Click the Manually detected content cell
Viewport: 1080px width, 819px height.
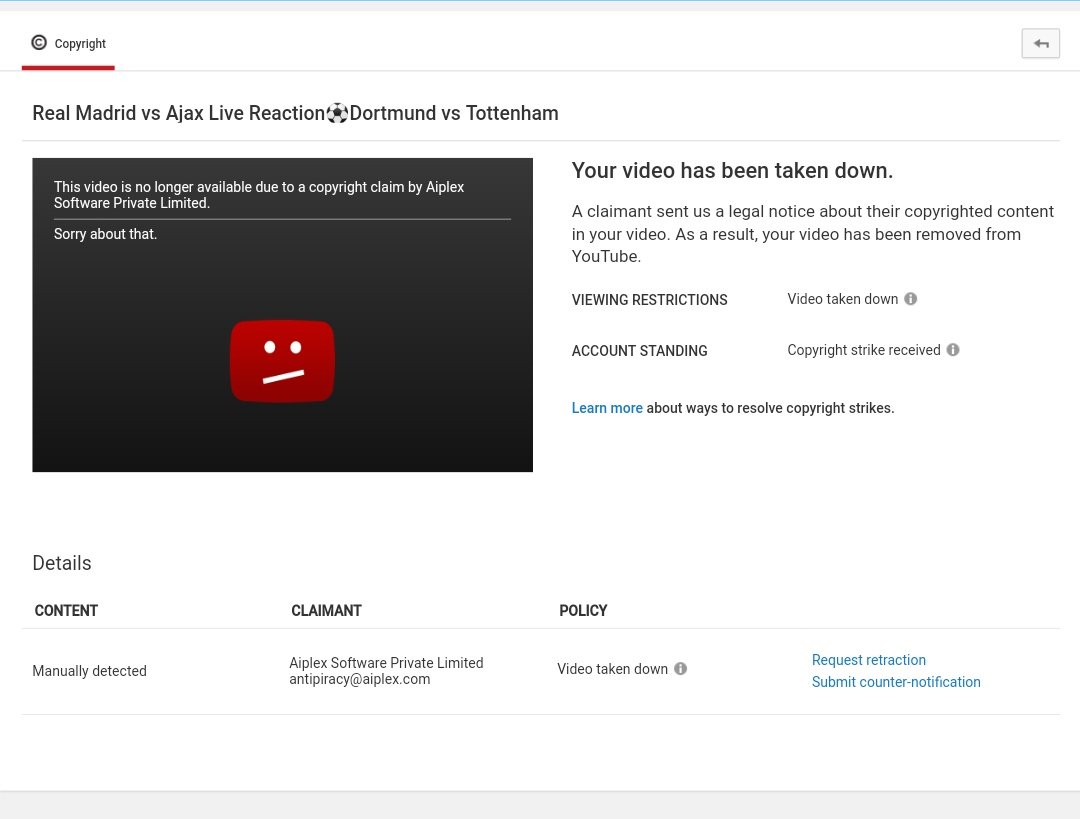[90, 671]
